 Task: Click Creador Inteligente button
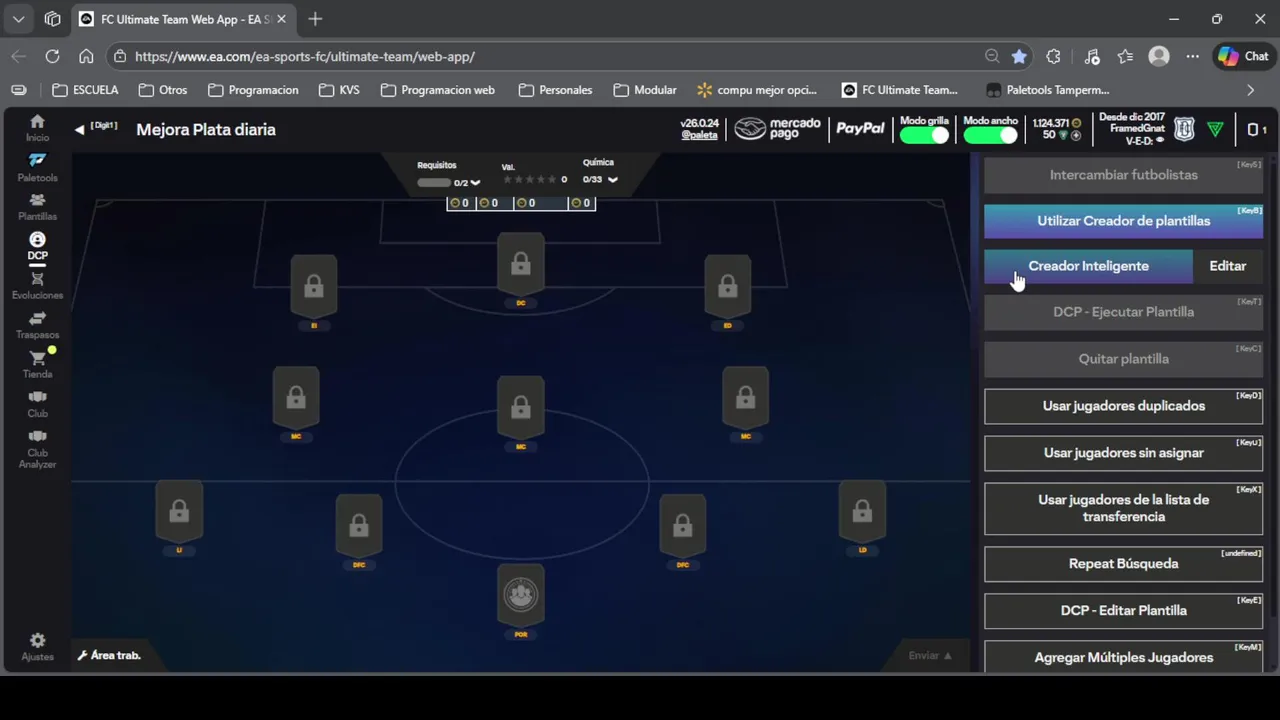coord(1088,266)
